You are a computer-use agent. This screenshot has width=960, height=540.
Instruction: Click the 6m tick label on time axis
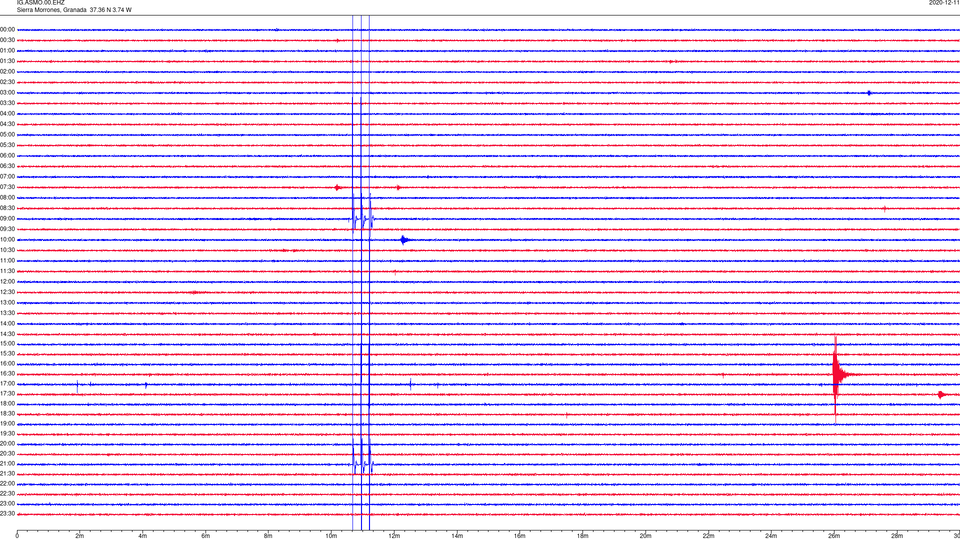click(206, 536)
